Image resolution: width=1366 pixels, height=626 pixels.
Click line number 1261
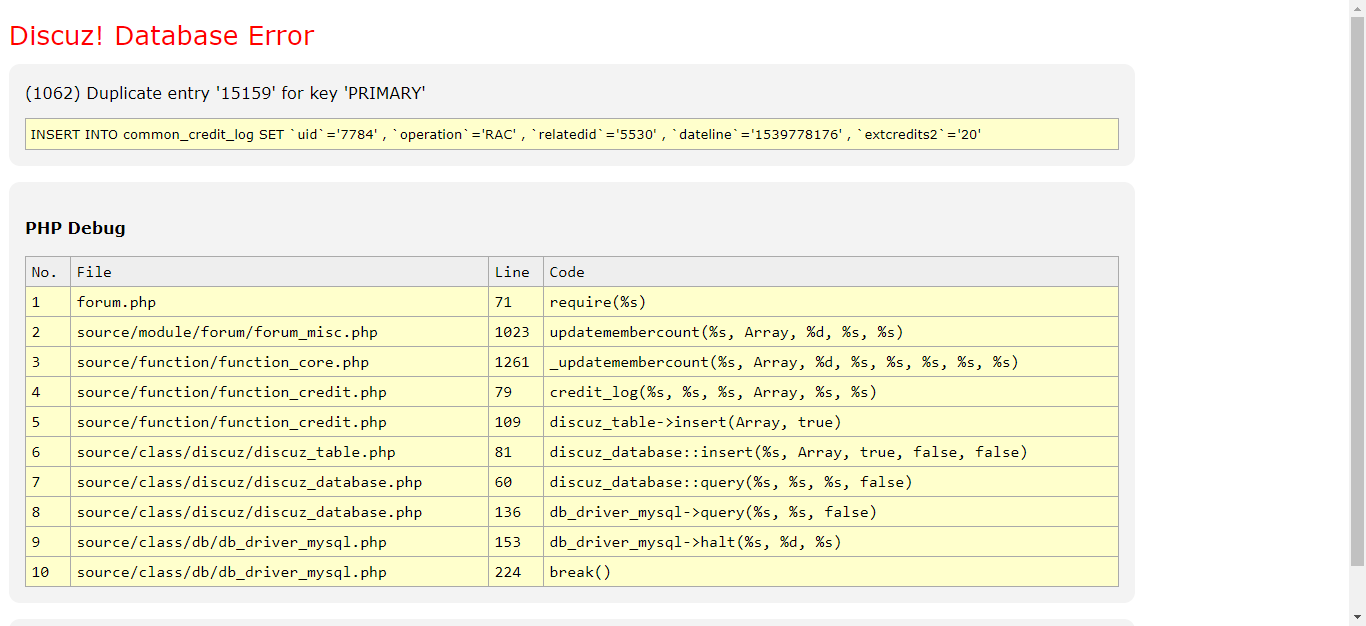click(512, 362)
